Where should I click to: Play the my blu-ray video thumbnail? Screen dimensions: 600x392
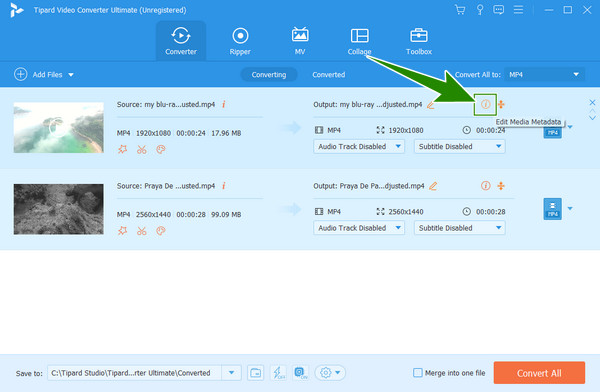click(59, 127)
